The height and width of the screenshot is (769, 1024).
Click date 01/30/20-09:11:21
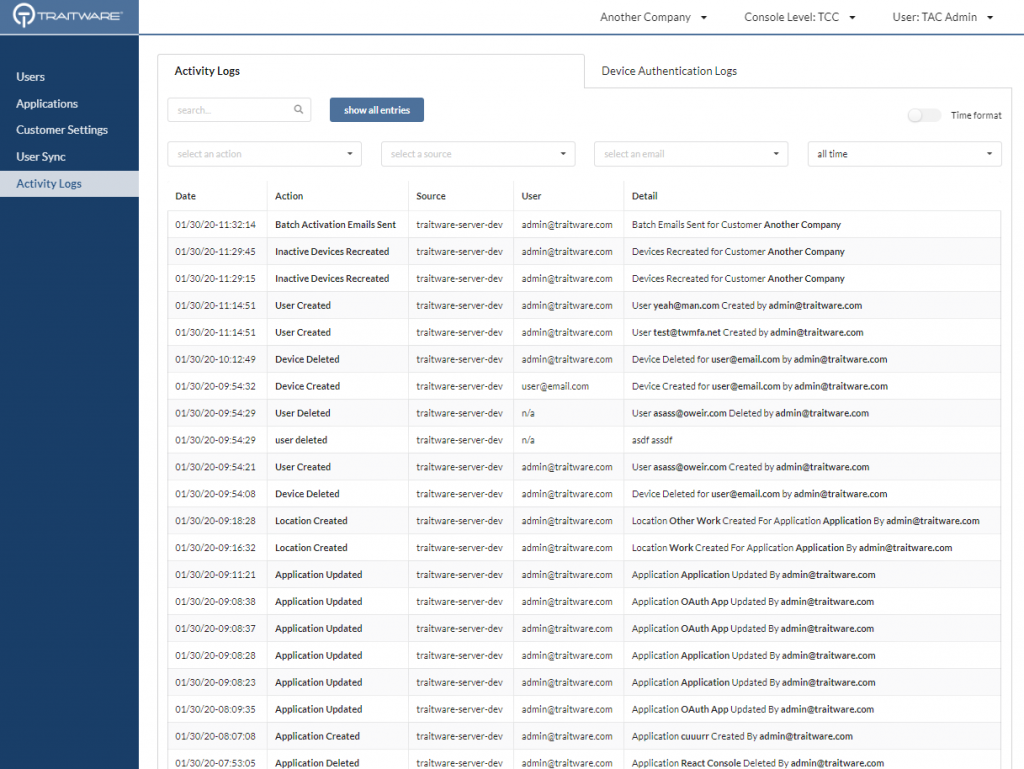click(216, 574)
